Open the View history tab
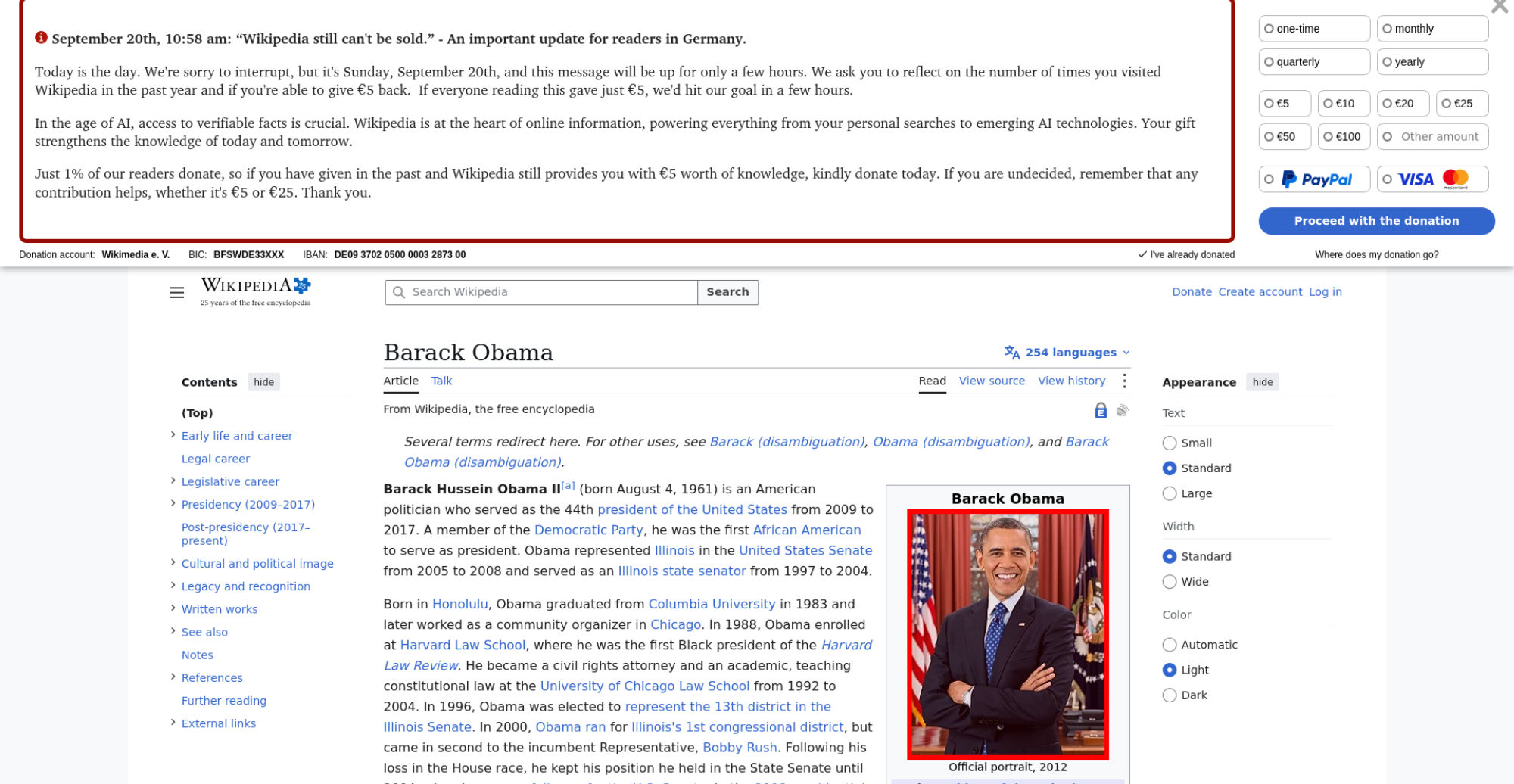This screenshot has height=784, width=1514. click(x=1071, y=381)
